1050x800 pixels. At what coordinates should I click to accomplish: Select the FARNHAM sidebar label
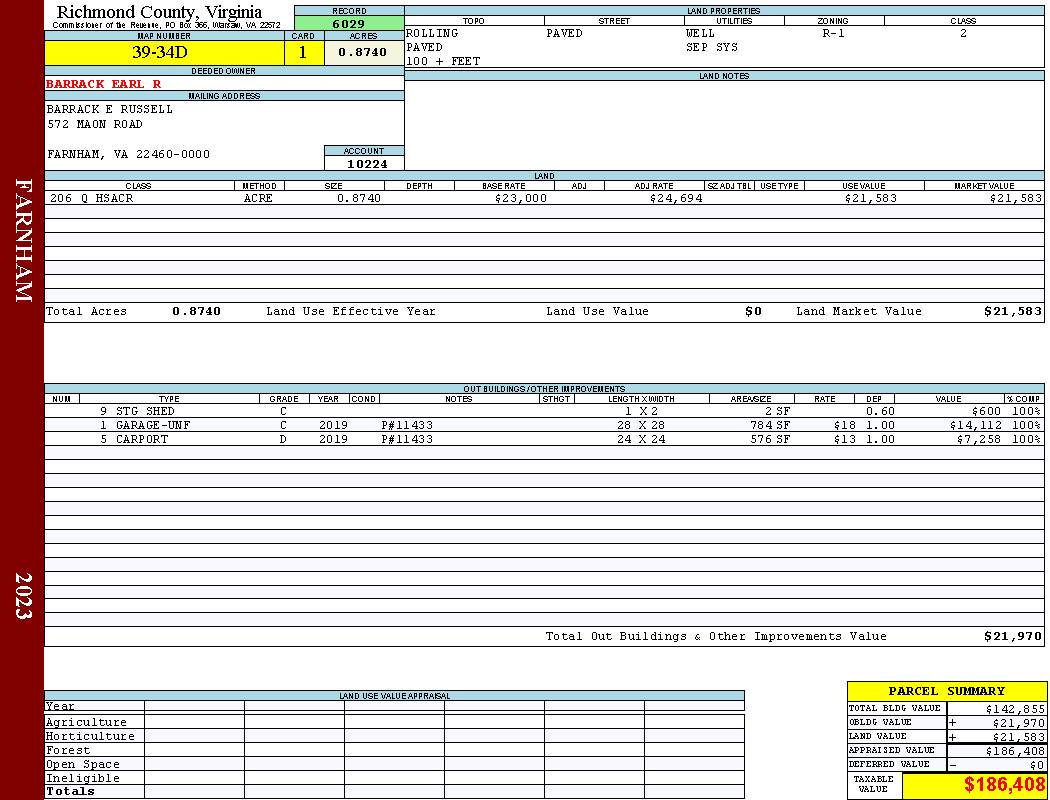tap(23, 240)
